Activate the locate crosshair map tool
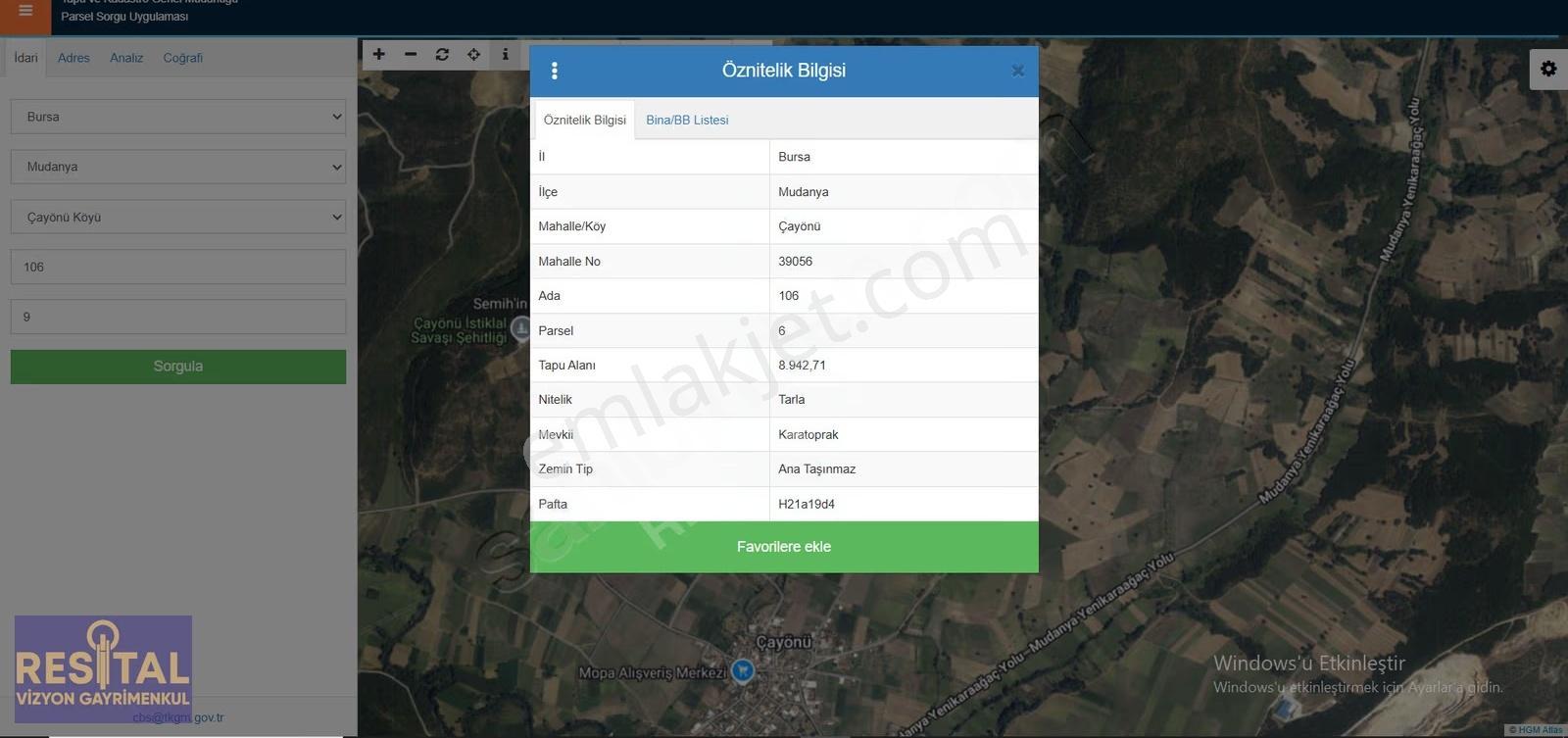This screenshot has height=738, width=1568. pos(473,55)
